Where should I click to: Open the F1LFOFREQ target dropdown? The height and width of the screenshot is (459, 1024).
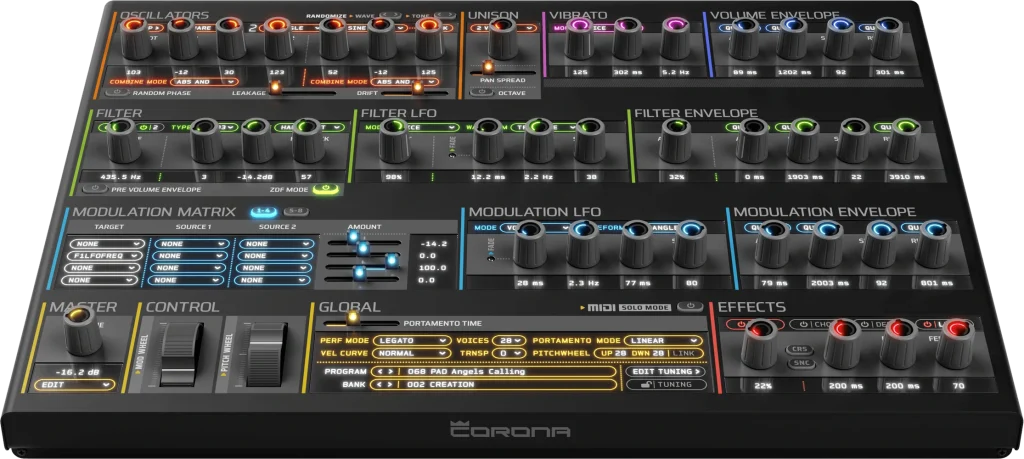(x=104, y=256)
